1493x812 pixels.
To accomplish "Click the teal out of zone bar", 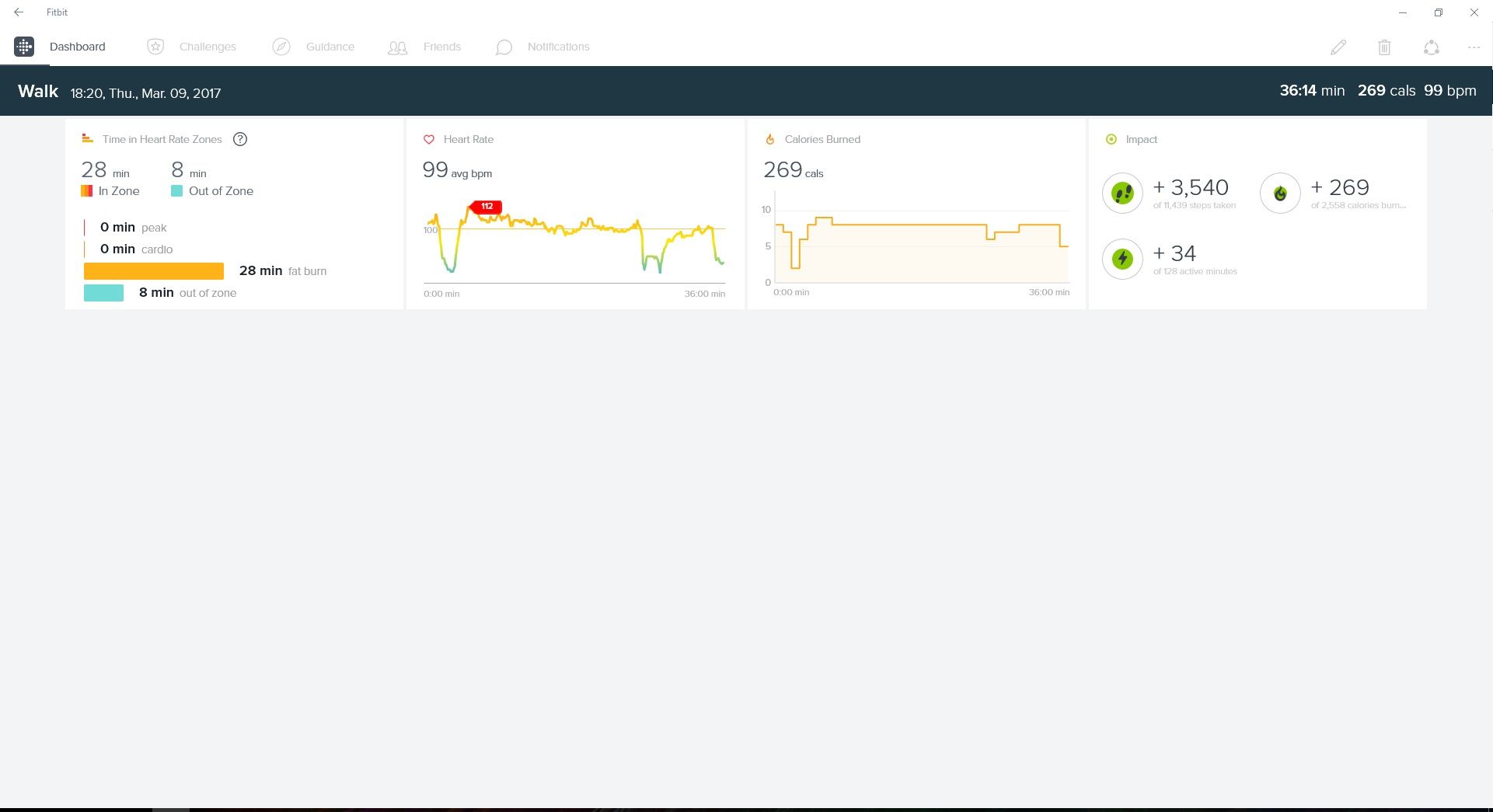I will pos(103,293).
